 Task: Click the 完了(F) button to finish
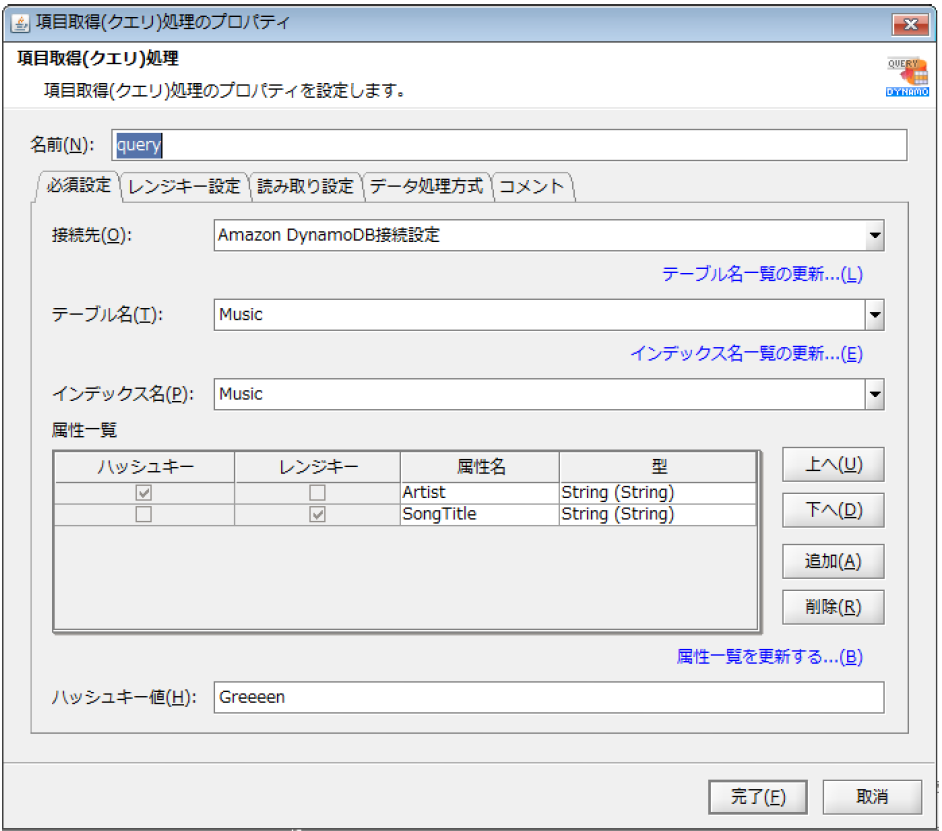tap(757, 796)
